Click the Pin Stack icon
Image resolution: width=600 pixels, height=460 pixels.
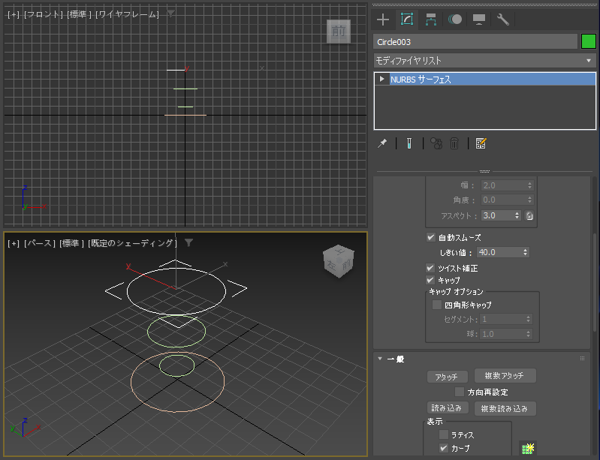point(382,144)
